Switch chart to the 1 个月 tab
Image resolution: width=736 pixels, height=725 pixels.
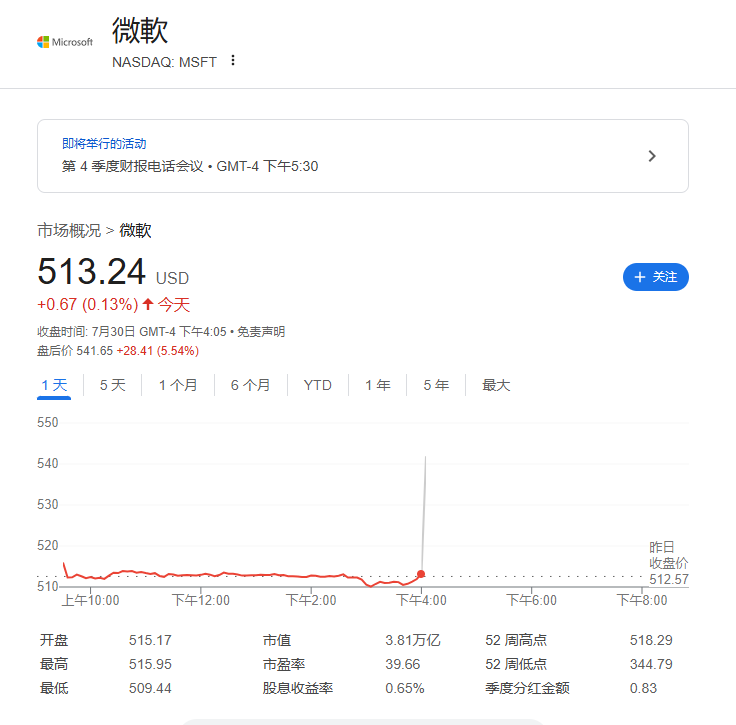point(178,385)
